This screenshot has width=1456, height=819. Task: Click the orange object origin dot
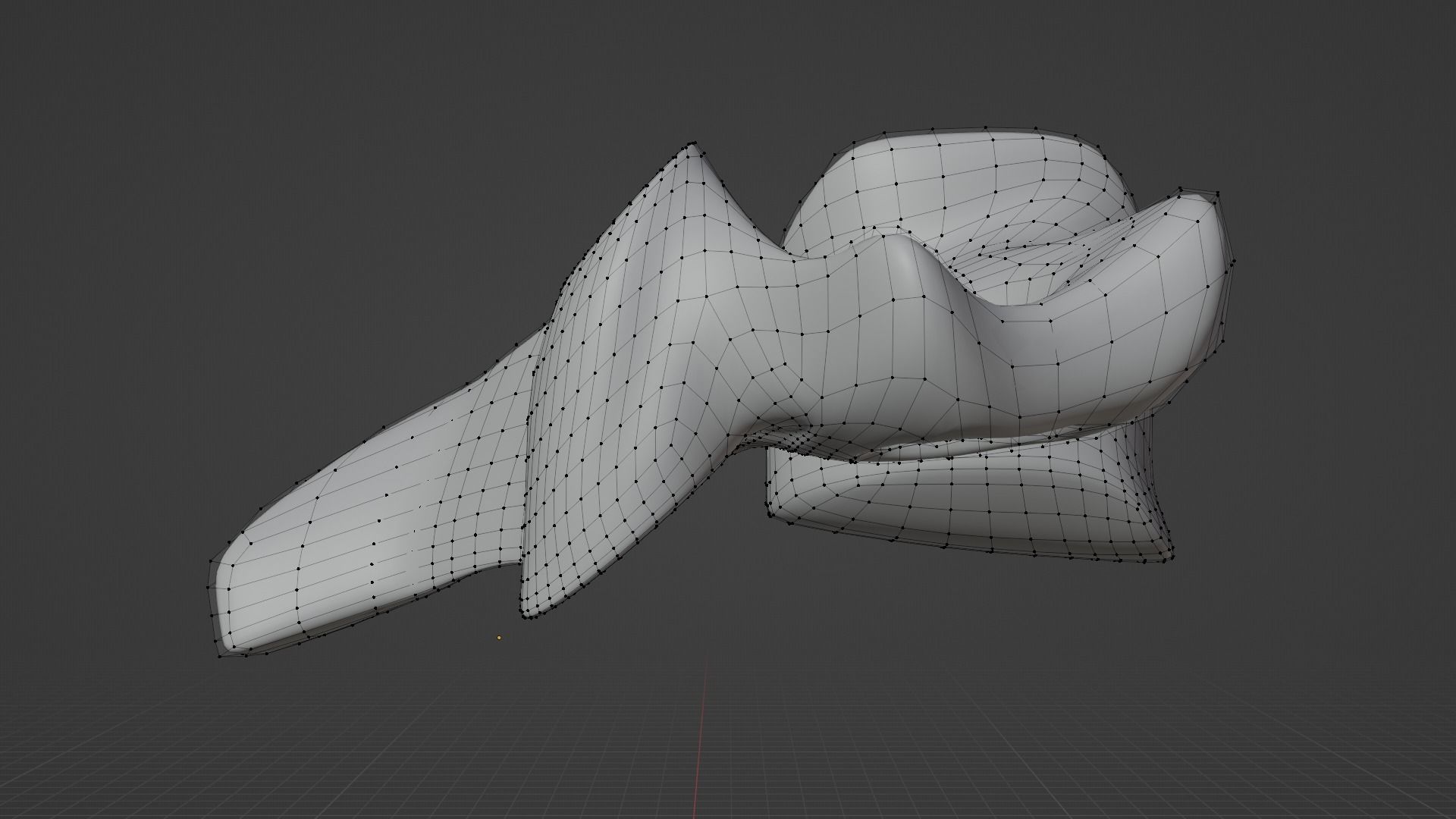(499, 638)
